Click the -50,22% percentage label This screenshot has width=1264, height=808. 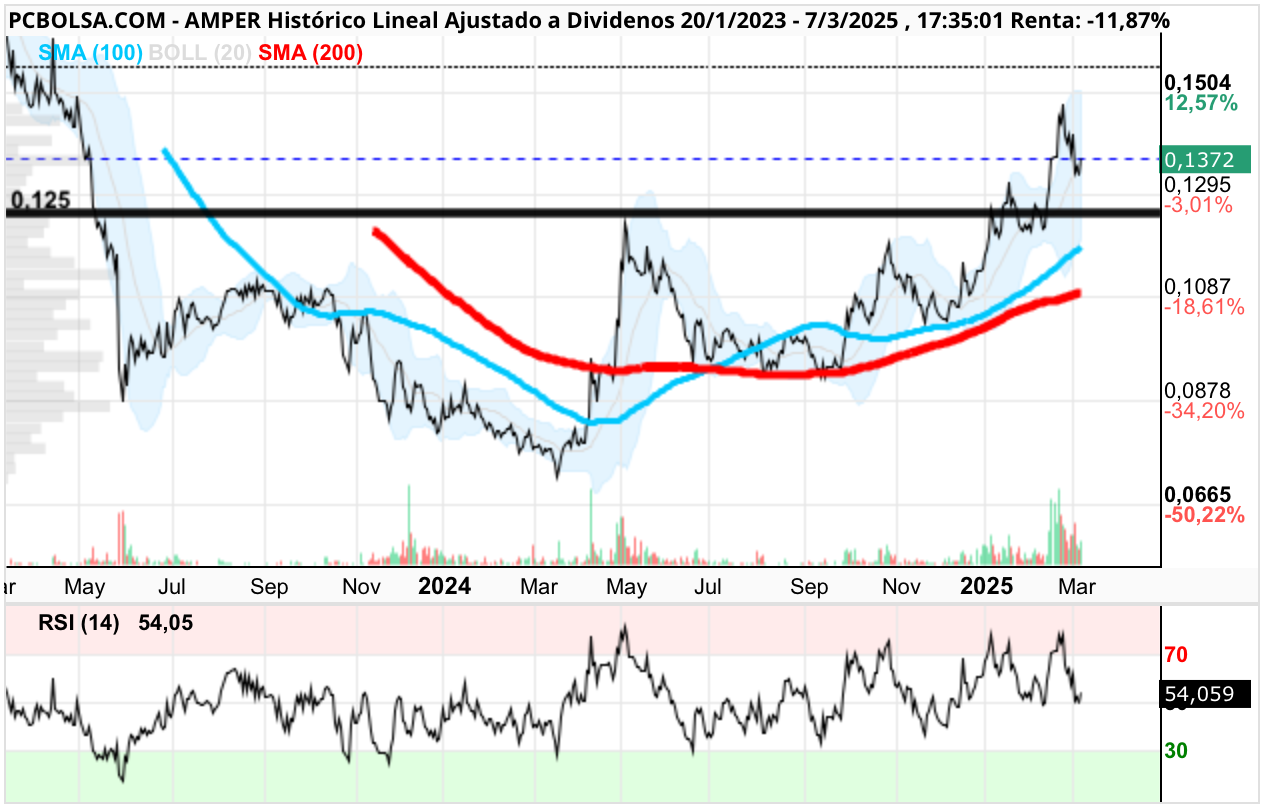pyautogui.click(x=1204, y=515)
